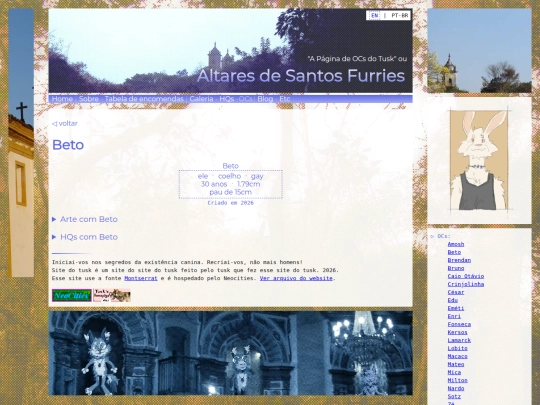Viewport: 540px width, 405px height.
Task: Open Brendan in the OCs list
Action: (x=459, y=260)
